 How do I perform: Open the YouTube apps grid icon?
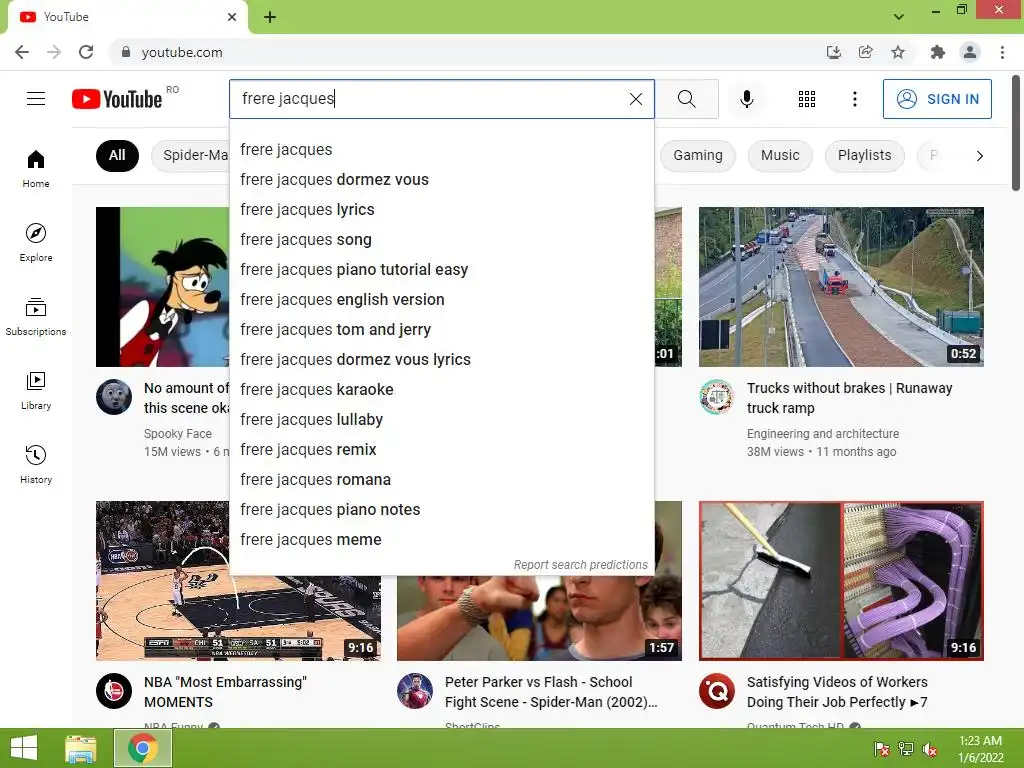(x=807, y=99)
